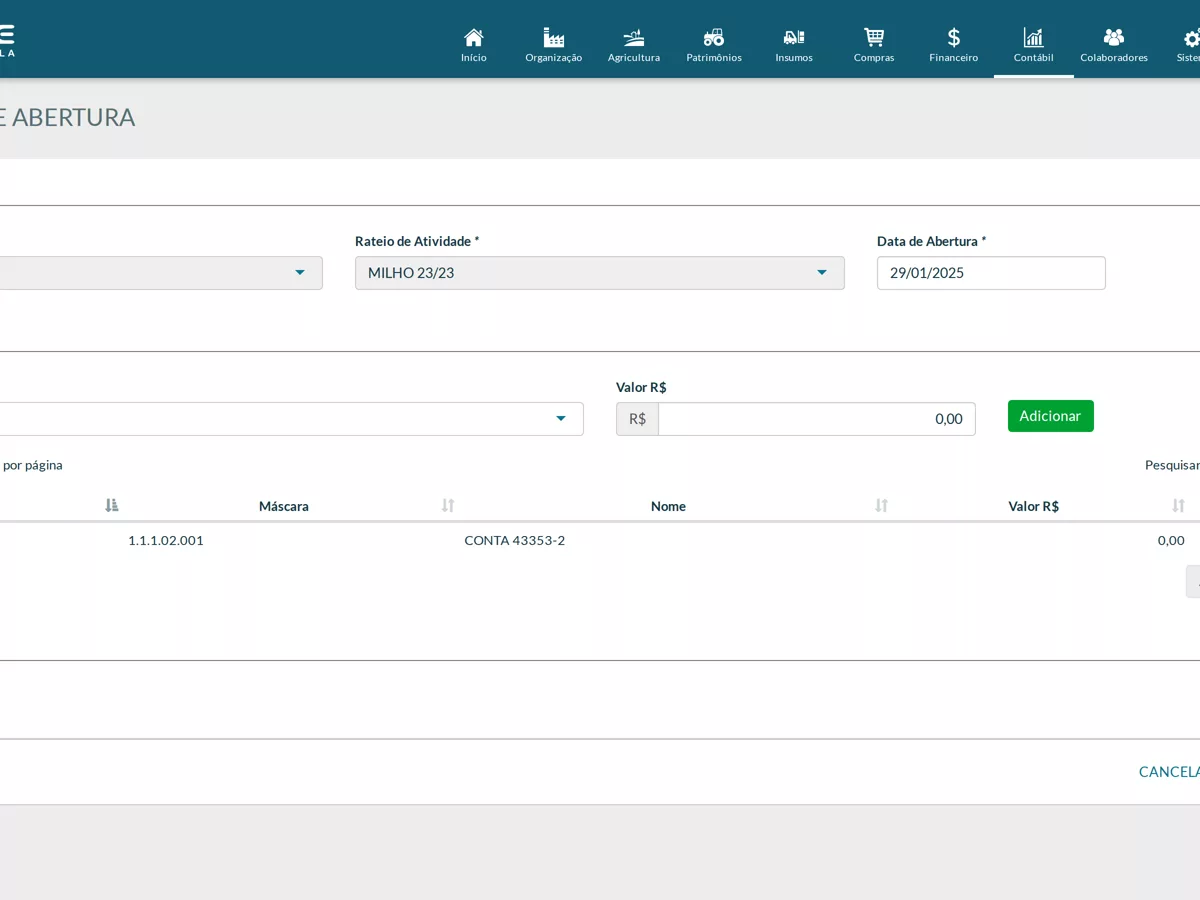
Task: Toggle sort on the first column icon
Action: [x=112, y=506]
